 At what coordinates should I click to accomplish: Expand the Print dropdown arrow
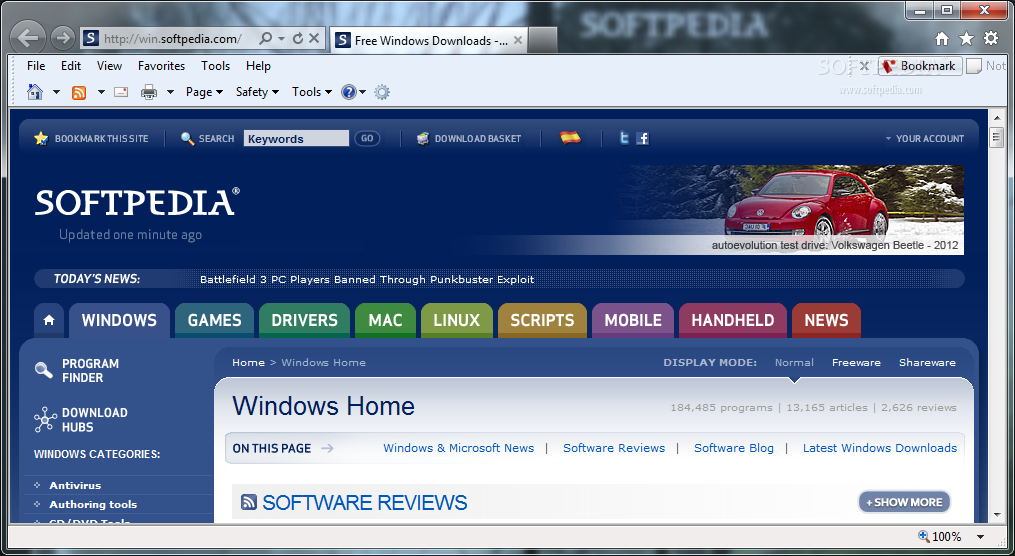pyautogui.click(x=170, y=92)
